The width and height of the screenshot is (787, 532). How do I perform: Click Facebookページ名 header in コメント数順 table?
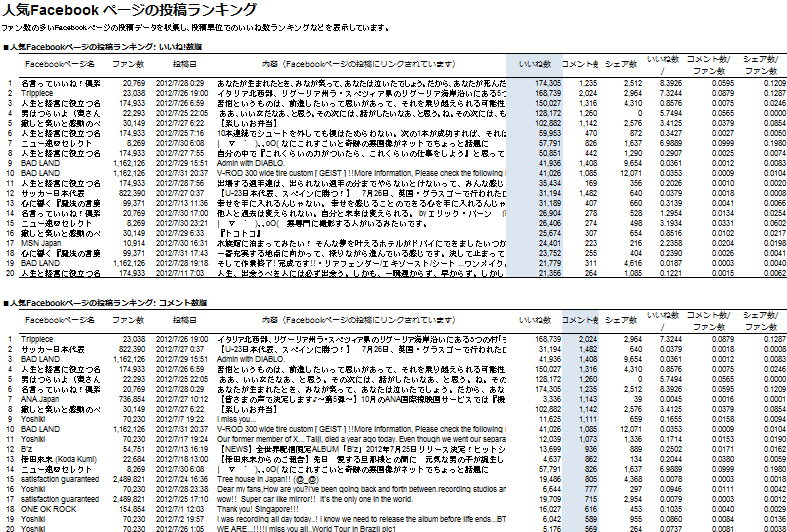point(60,320)
